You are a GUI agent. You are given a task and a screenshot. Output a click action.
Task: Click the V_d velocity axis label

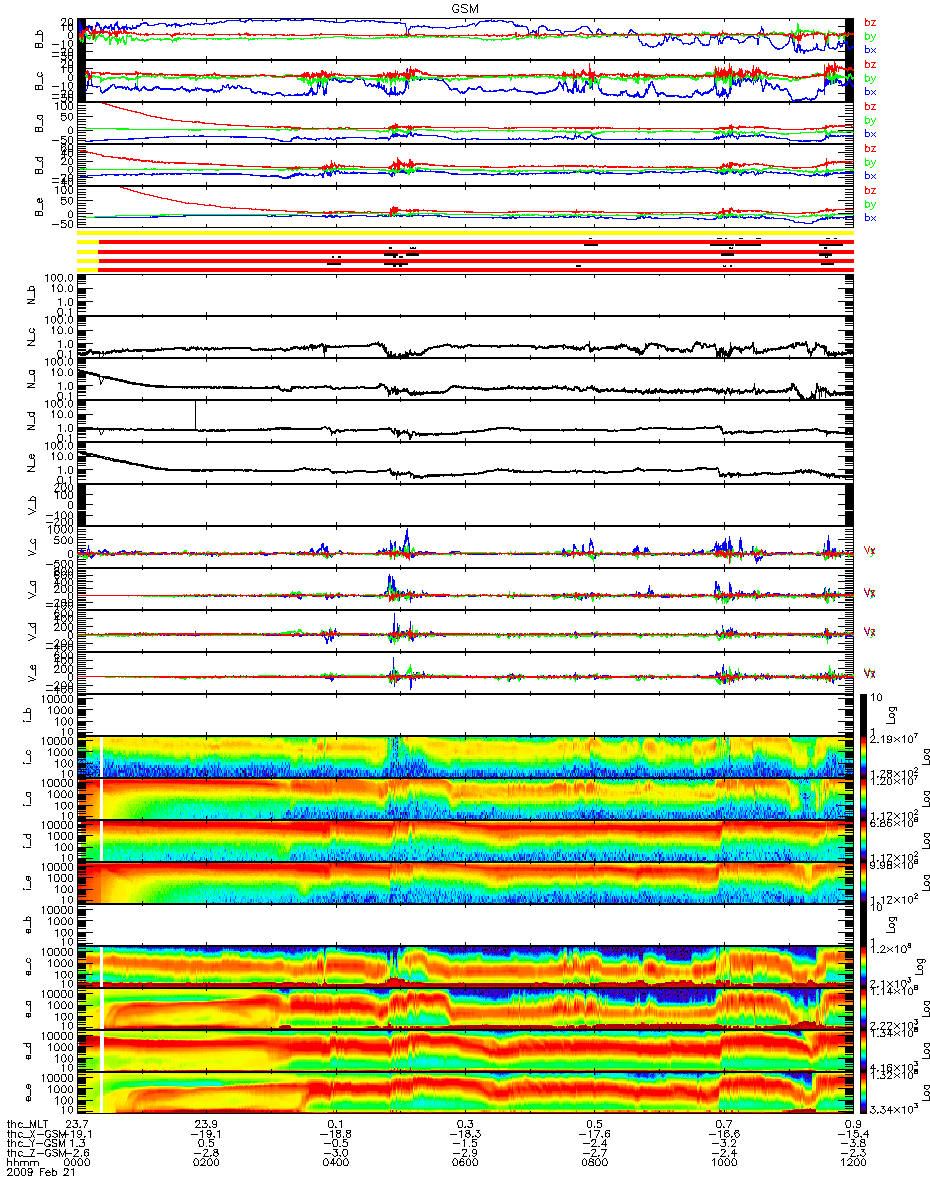(x=30, y=632)
